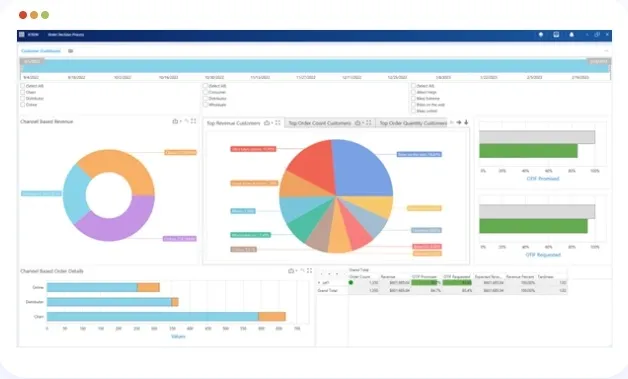628x379 pixels.
Task: Switch to Top Order Count Customers tab
Action: [320, 123]
